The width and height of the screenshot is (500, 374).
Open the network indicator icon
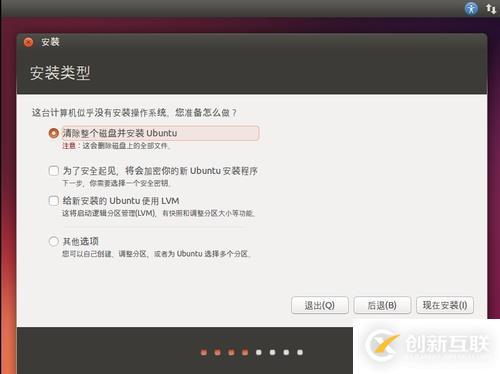pyautogui.click(x=491, y=9)
